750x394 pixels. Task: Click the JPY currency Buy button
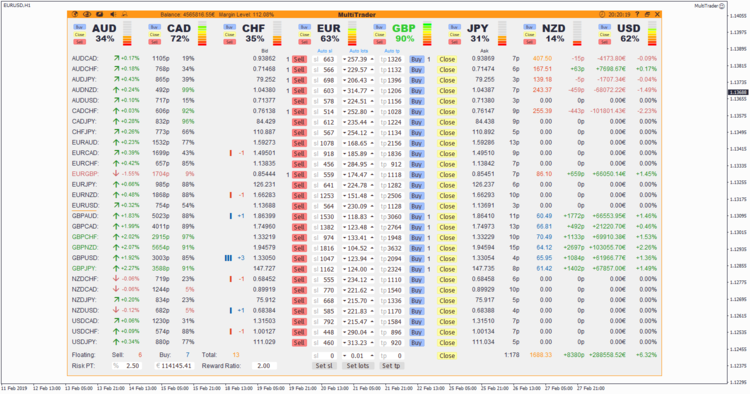(454, 27)
